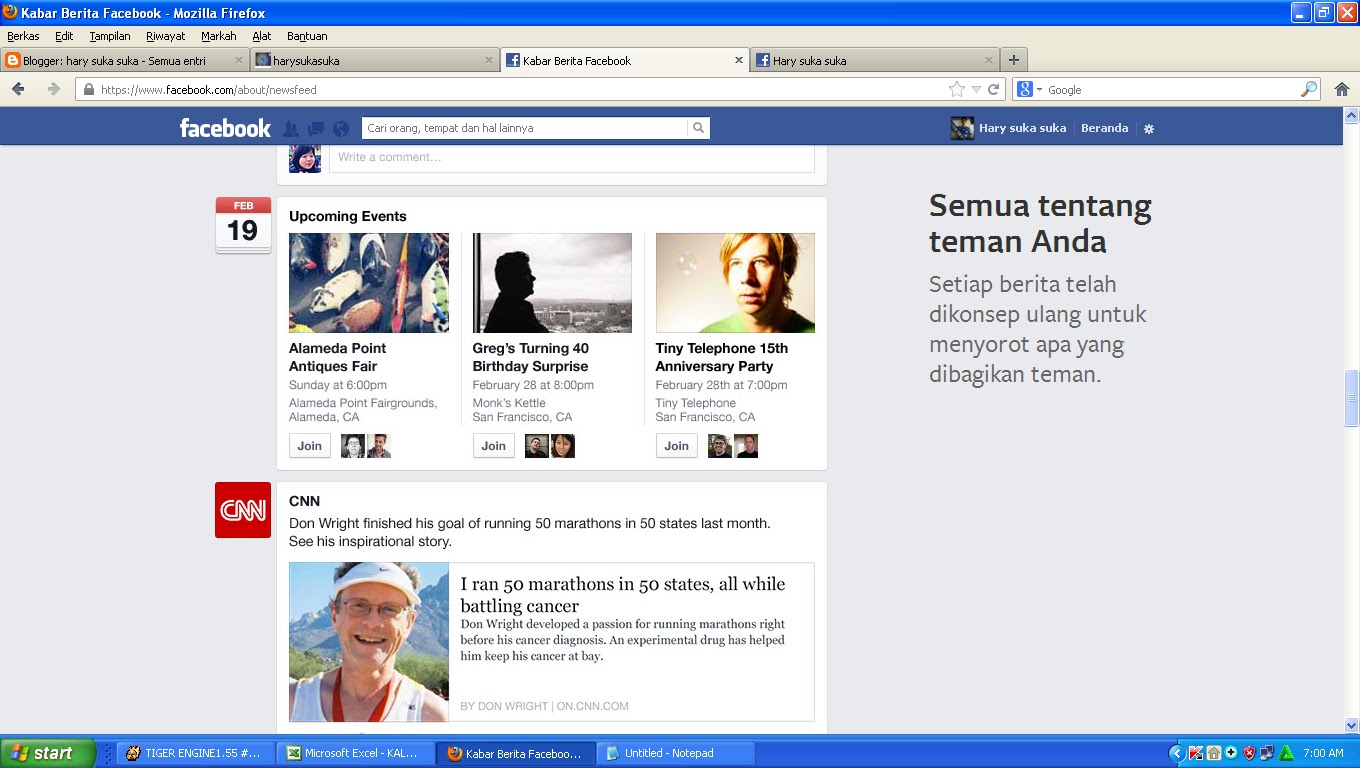Screen dimensions: 1360x768
Task: Open the Alameda Point Antiques Fair title
Action: (338, 357)
